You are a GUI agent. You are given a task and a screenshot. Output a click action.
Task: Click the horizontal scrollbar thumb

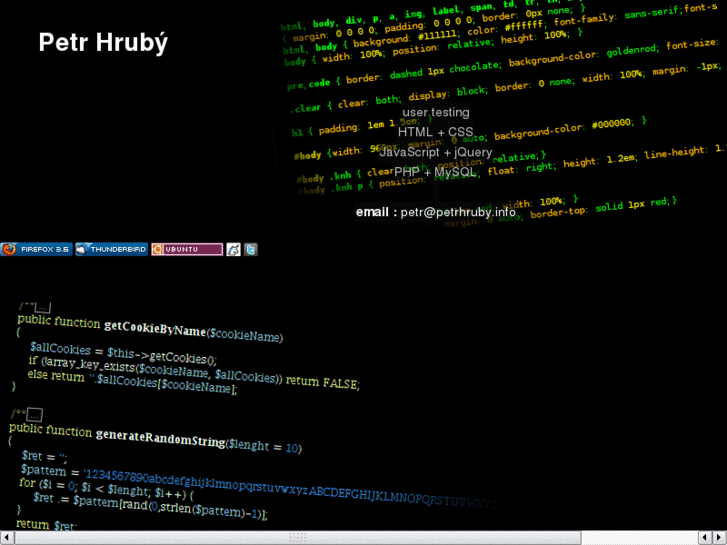coord(298,538)
